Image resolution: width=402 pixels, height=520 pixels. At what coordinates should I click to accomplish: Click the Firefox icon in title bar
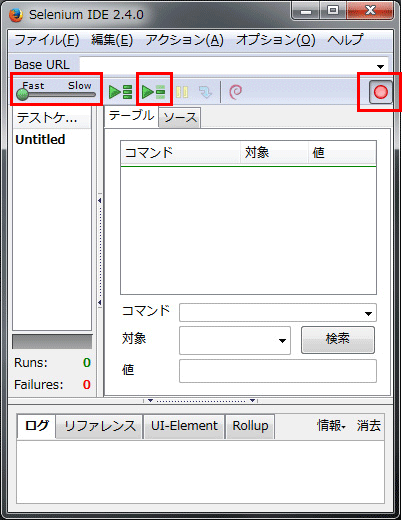point(16,15)
